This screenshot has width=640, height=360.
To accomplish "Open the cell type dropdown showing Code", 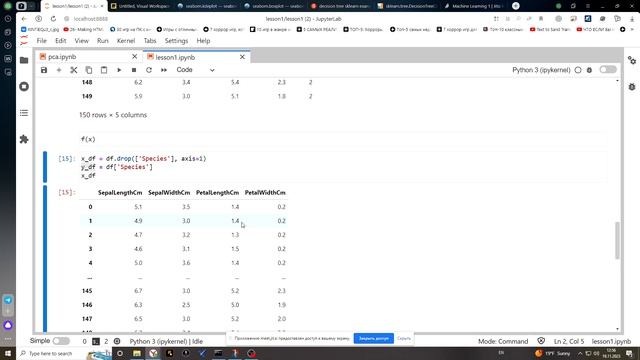I will click(x=196, y=70).
